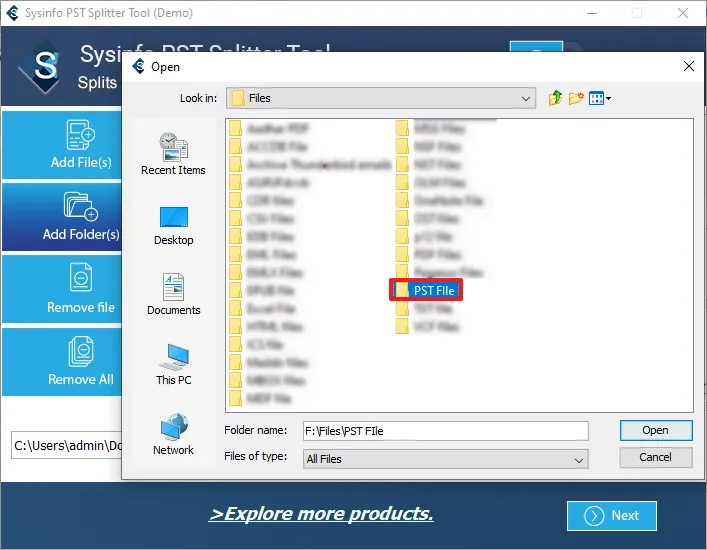The height and width of the screenshot is (550, 707).
Task: Cancel the Open dialog
Action: 656,457
